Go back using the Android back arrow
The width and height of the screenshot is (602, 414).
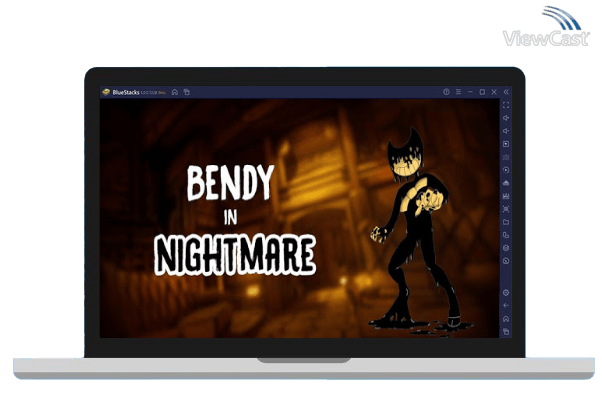tap(506, 306)
